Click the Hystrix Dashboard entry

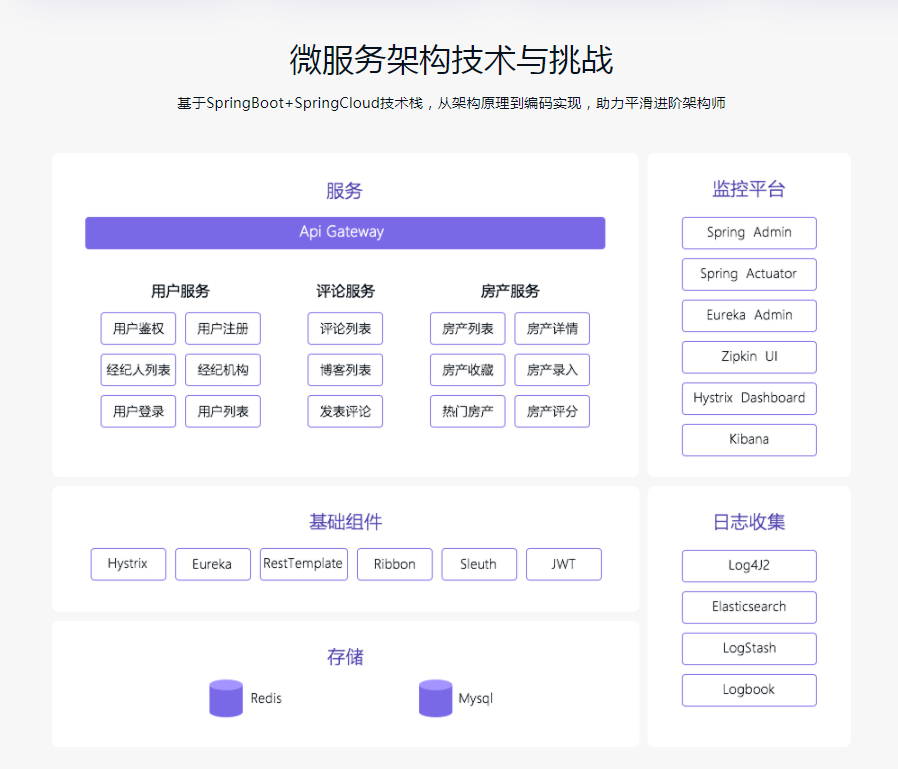[x=749, y=398]
